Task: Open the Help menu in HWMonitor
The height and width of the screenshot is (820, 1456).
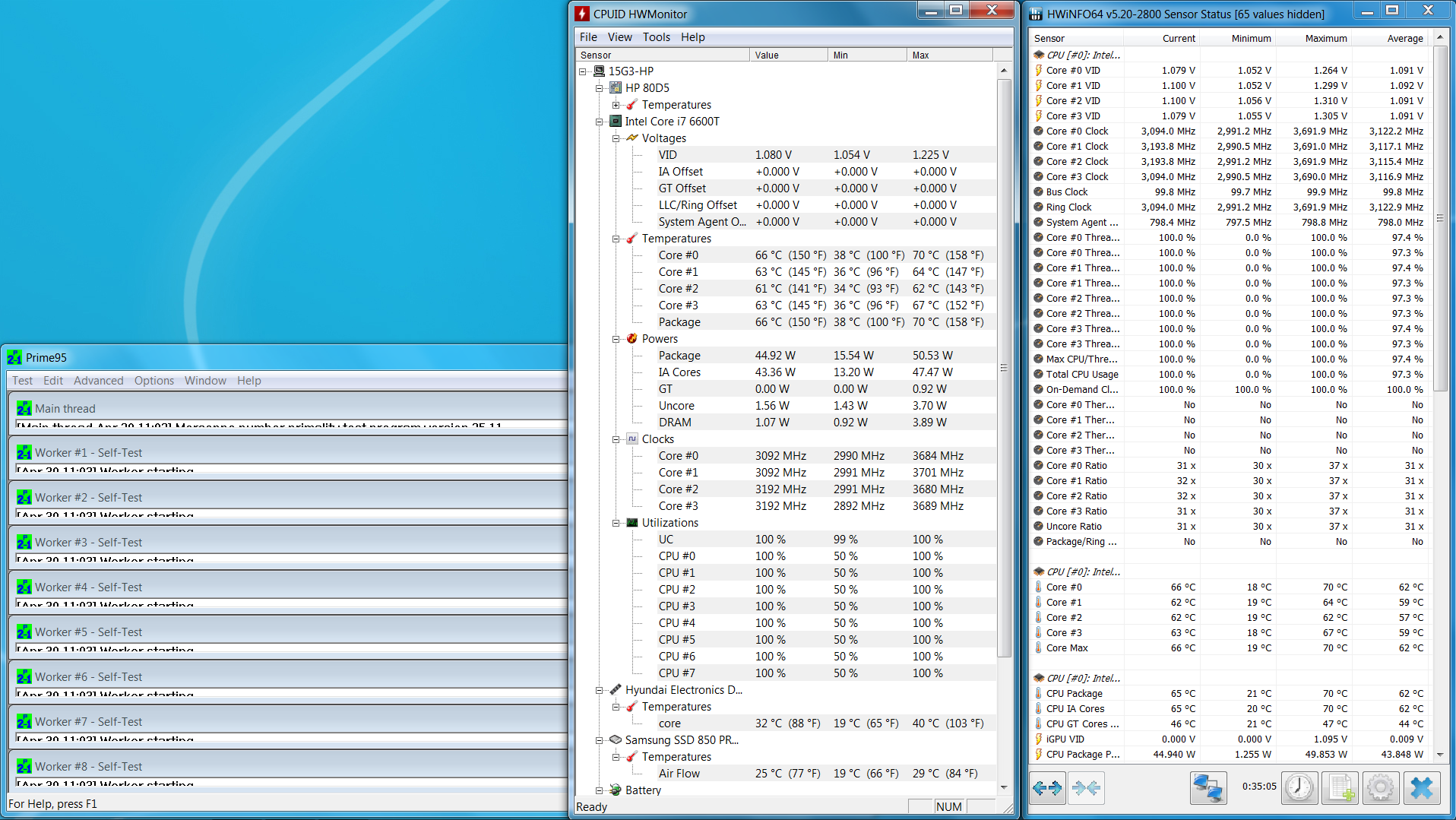Action: click(x=692, y=36)
